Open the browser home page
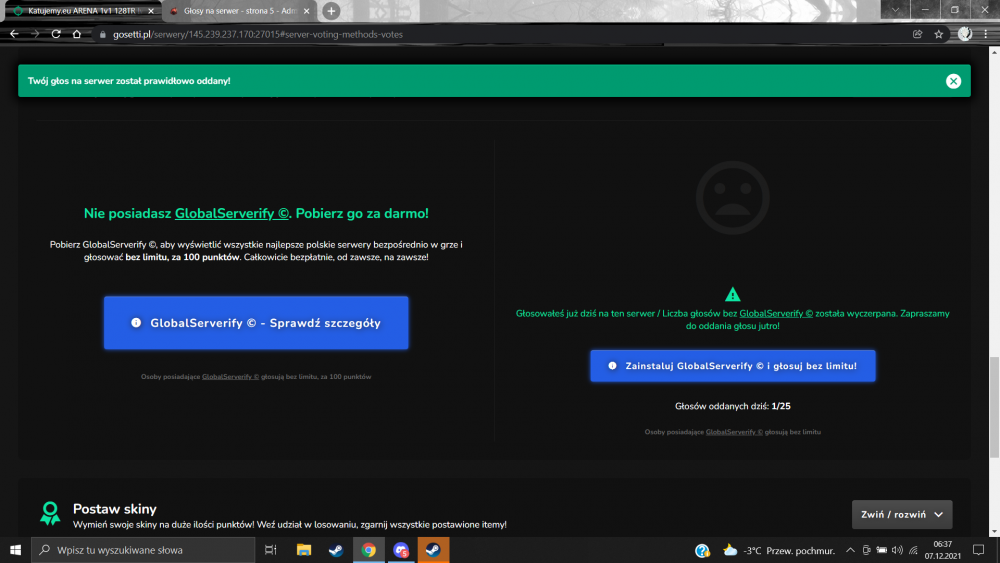The height and width of the screenshot is (563, 1000). [x=77, y=34]
